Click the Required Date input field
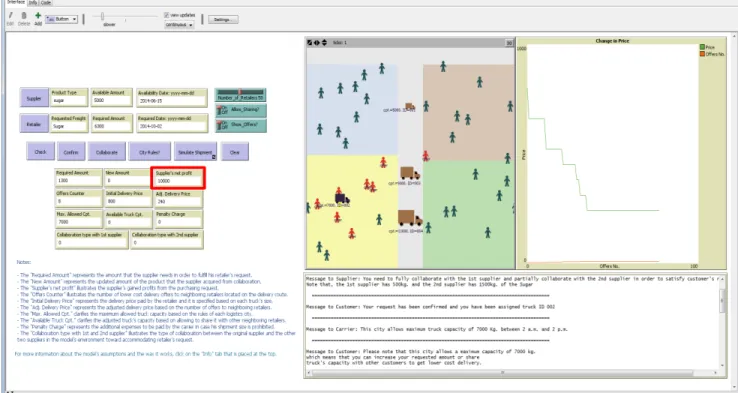Viewport: 738px width, 393px height. (172, 123)
